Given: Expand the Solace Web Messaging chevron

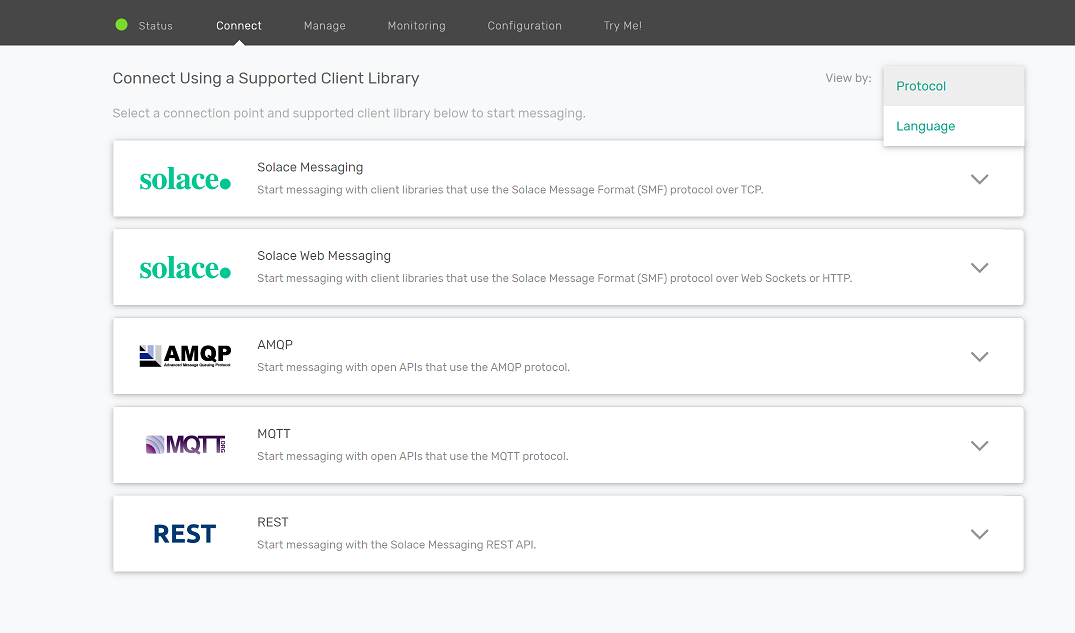Looking at the screenshot, I should pyautogui.click(x=979, y=268).
